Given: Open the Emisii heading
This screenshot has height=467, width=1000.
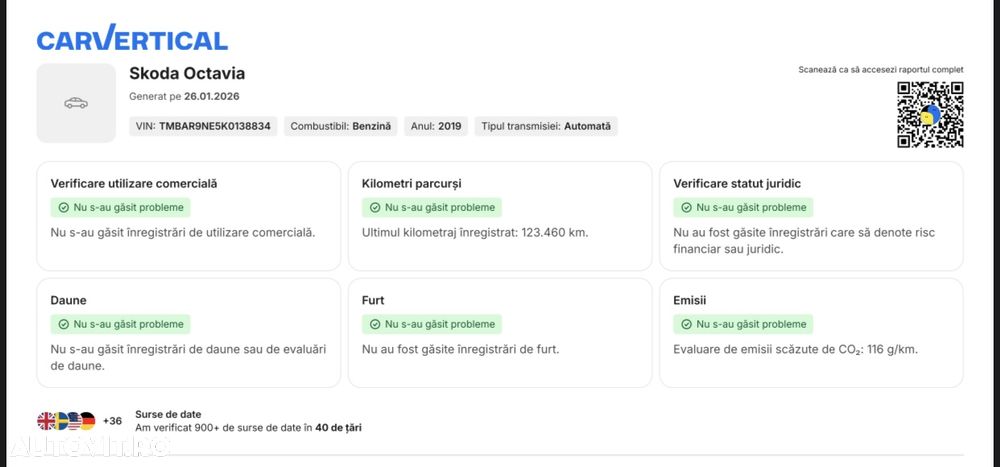Looking at the screenshot, I should [x=689, y=300].
